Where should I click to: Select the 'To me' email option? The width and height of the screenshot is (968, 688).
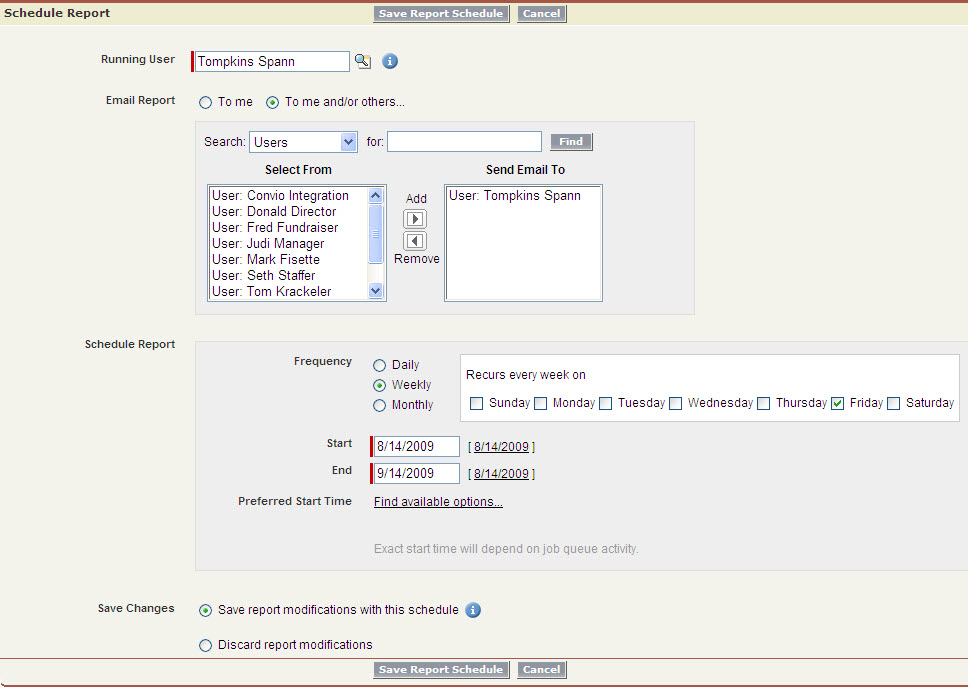206,102
